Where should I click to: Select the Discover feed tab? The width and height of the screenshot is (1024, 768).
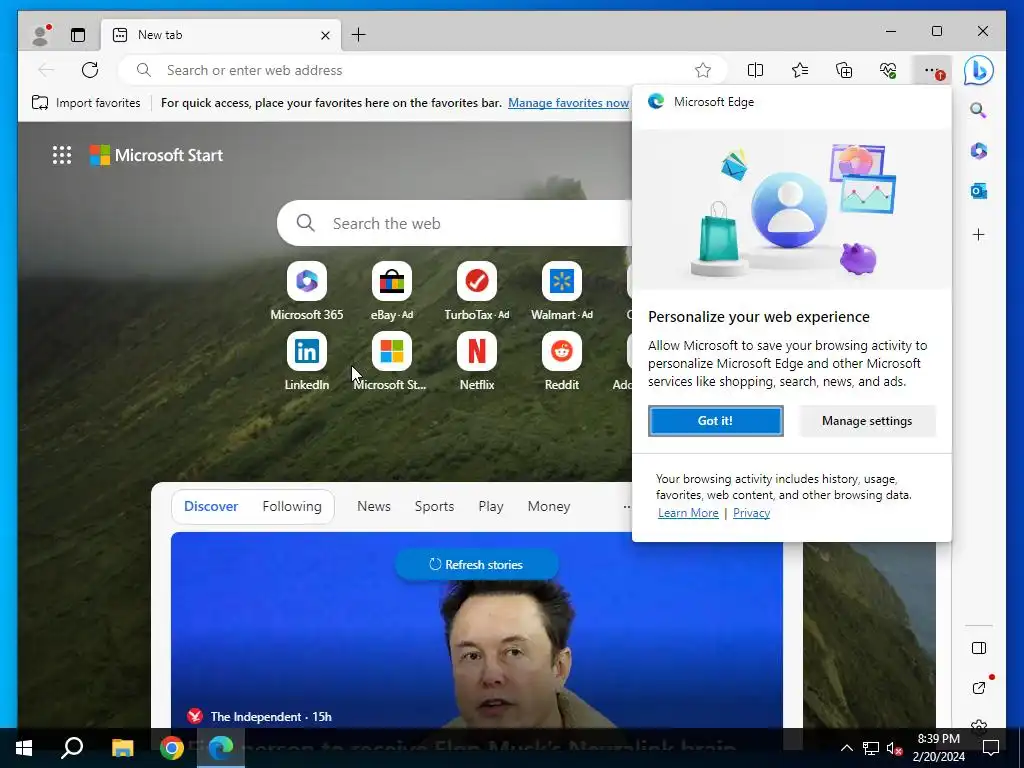pyautogui.click(x=211, y=506)
